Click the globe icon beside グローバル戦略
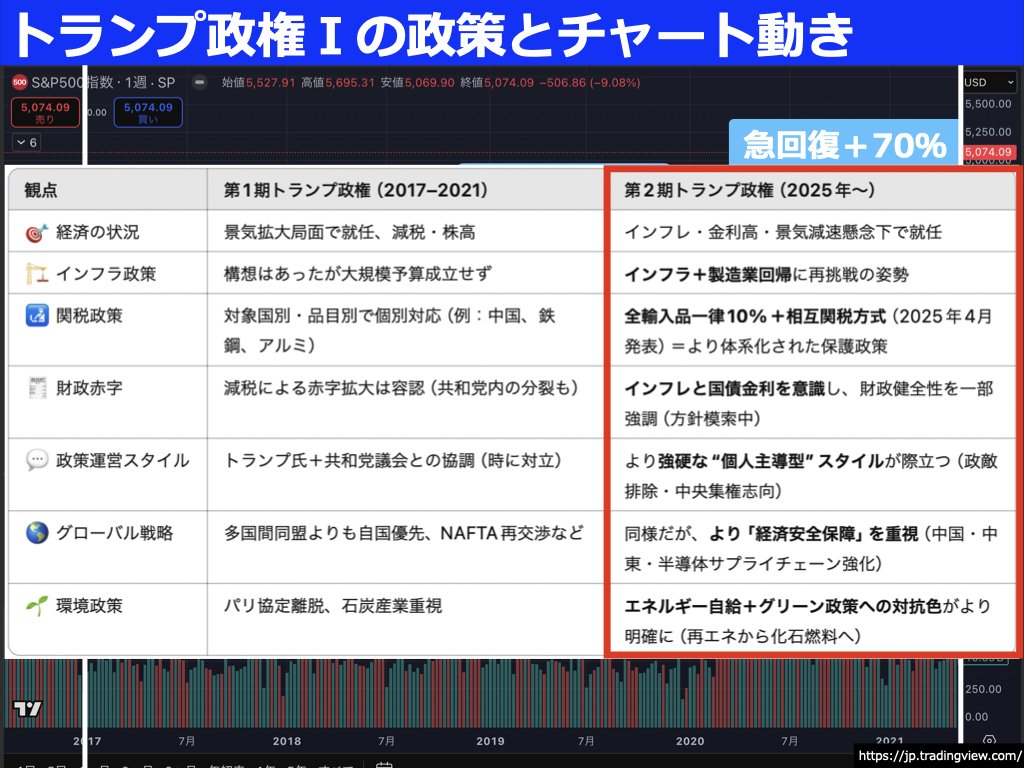This screenshot has height=768, width=1024. click(x=37, y=533)
